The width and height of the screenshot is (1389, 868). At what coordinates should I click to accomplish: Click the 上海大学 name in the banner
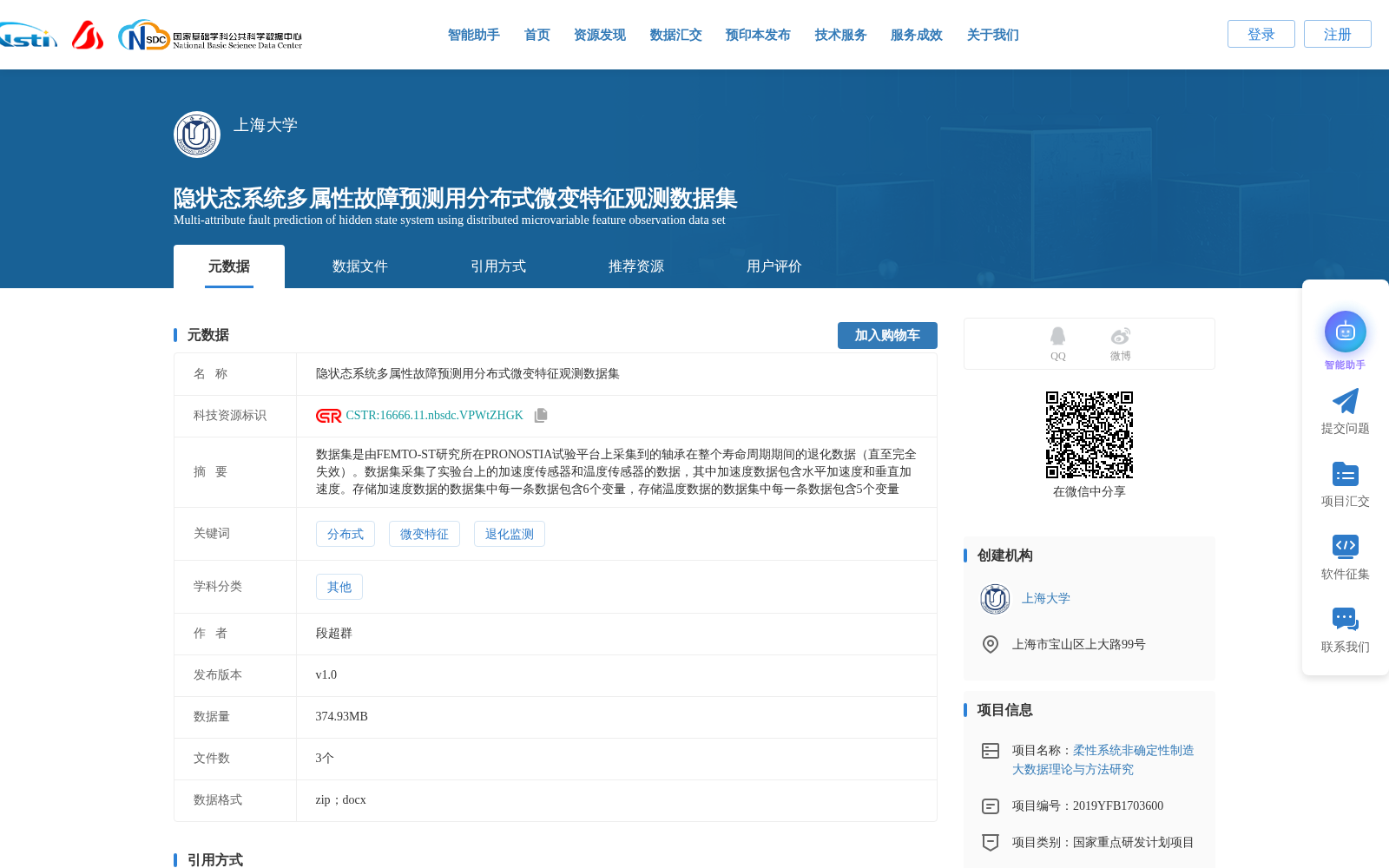click(266, 125)
